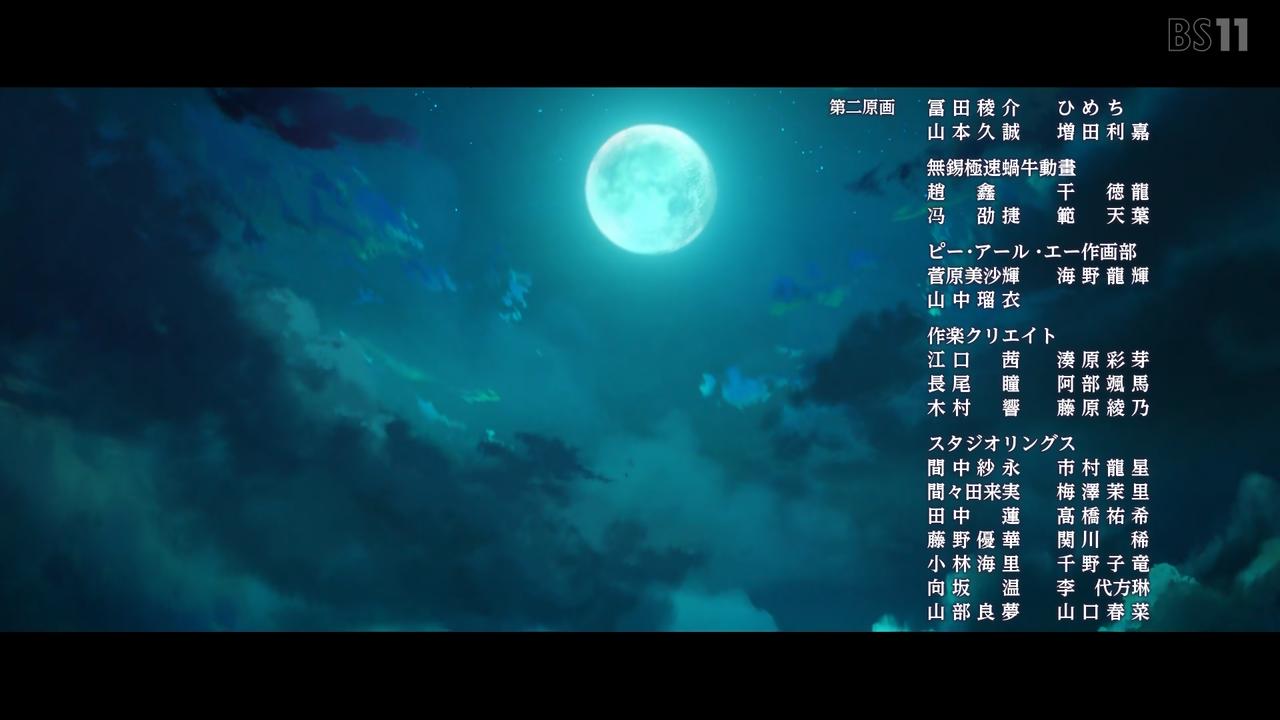Click the name '干 徳龍'
Image resolution: width=1280 pixels, height=720 pixels.
[x=1103, y=192]
